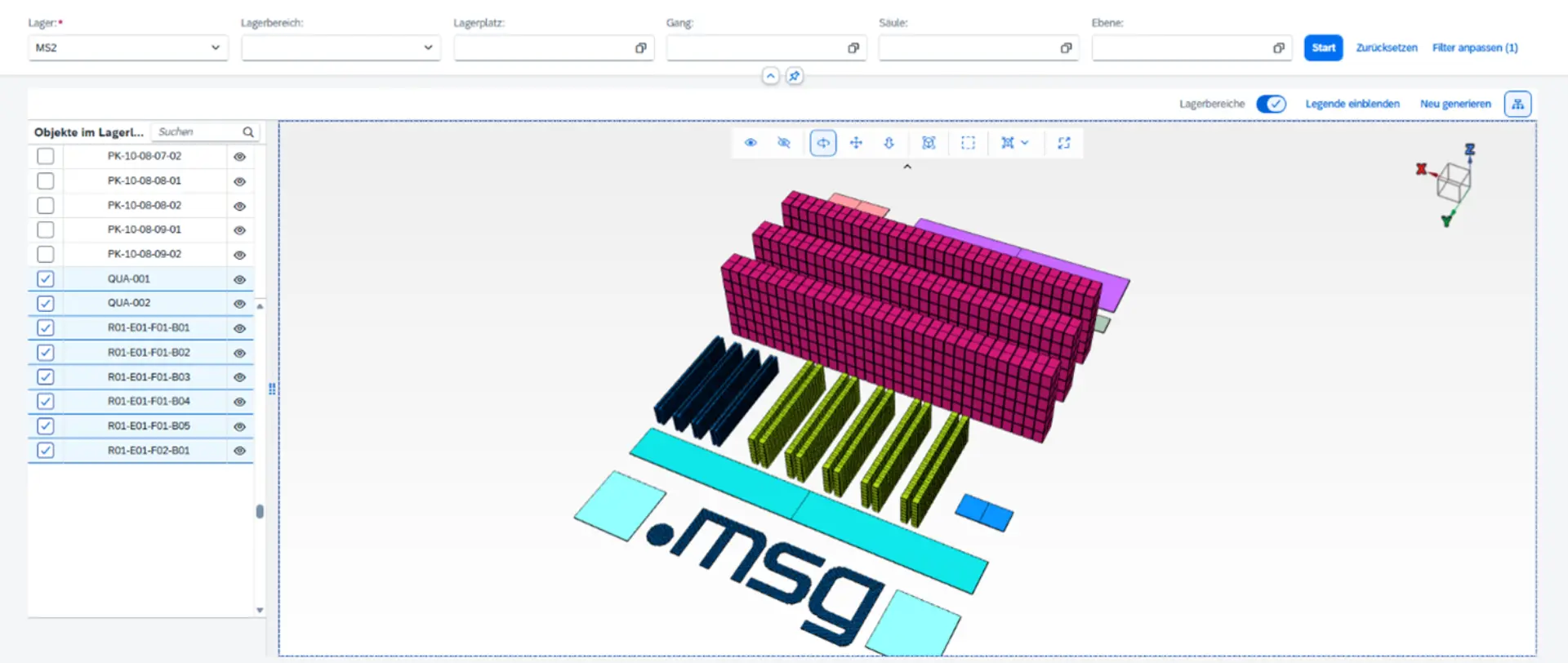Toggle visibility of R01-E01-F01-B05
The width and height of the screenshot is (1568, 663).
239,426
